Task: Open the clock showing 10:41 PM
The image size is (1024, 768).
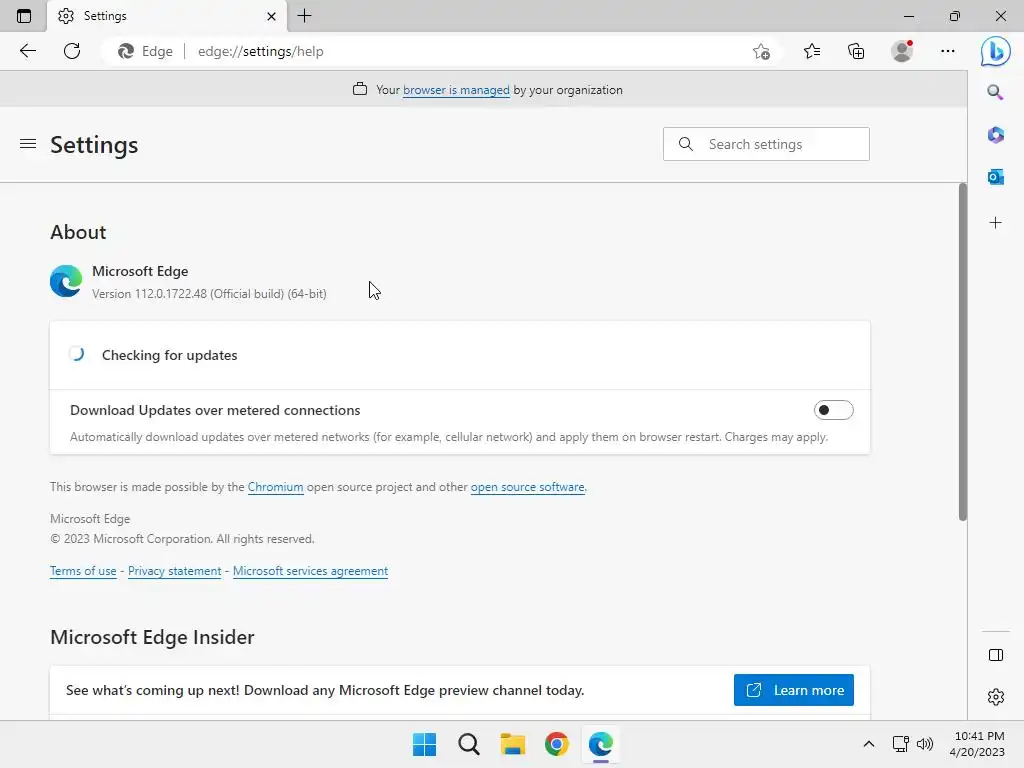Action: click(x=977, y=744)
